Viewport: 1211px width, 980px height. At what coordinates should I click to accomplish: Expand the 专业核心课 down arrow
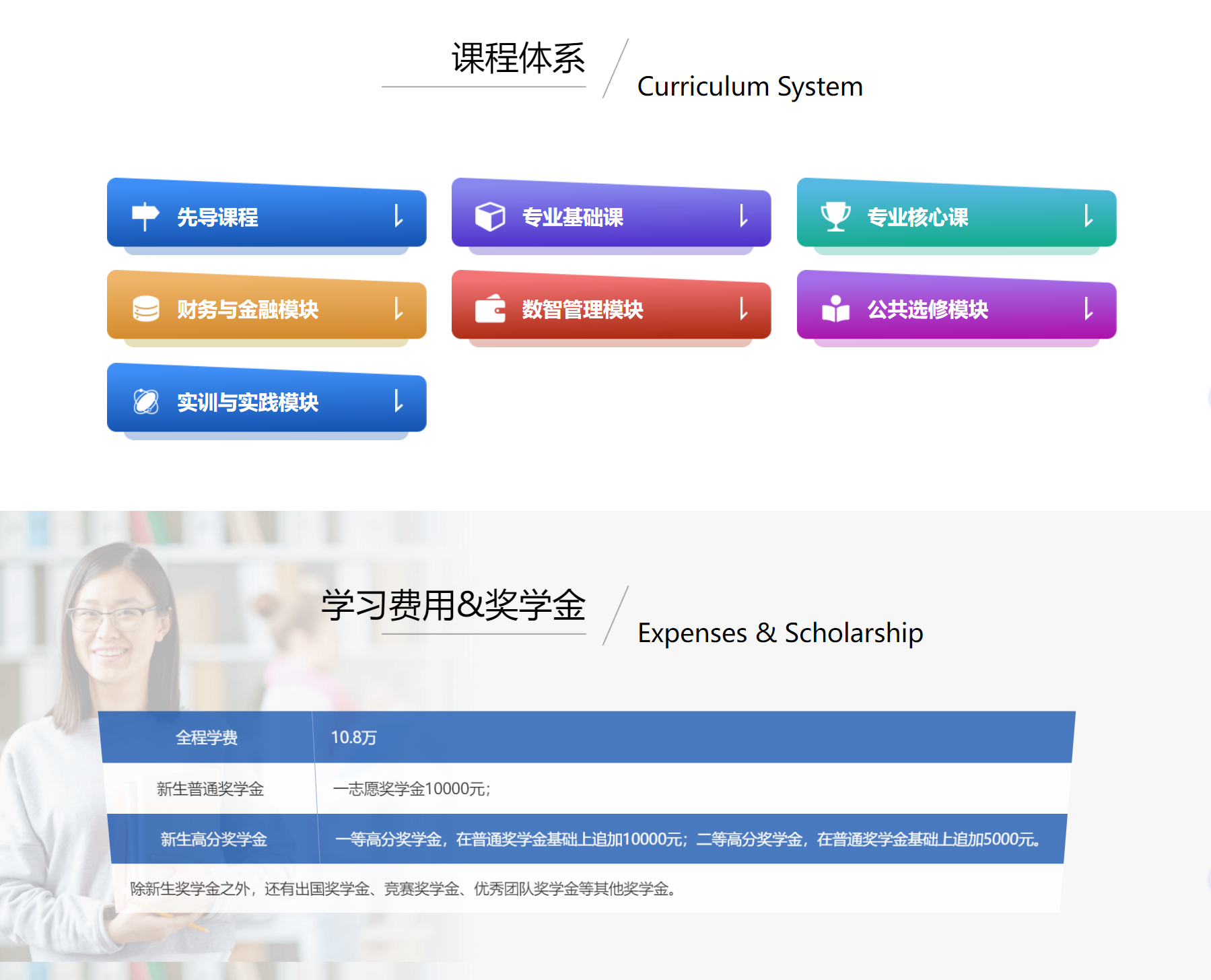[x=1088, y=215]
